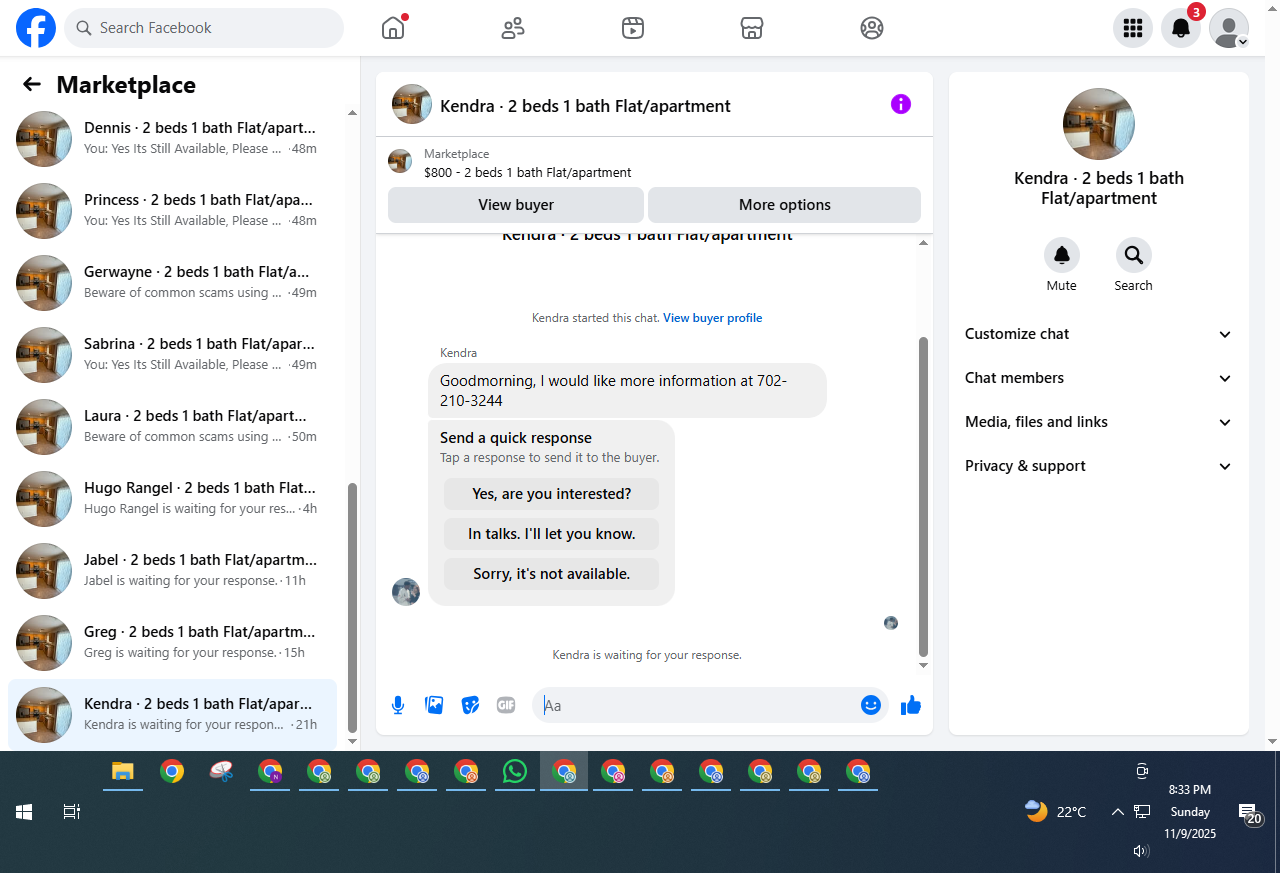Screen dimensions: 1280x873
Task: Open Princess conversation in the list
Action: coord(172,211)
